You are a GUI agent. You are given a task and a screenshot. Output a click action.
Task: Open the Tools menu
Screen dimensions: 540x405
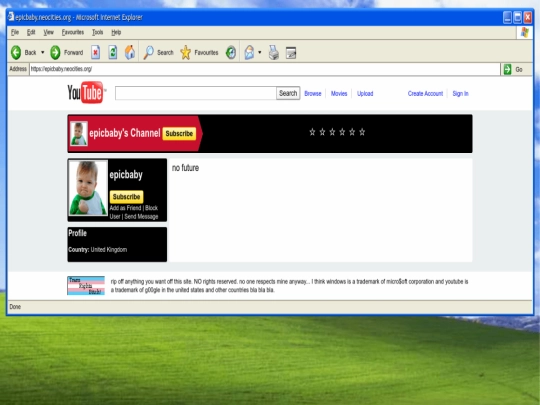pos(97,32)
